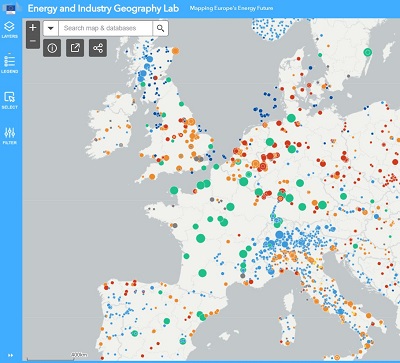
Task: Click the Search map & databases field
Action: coord(105,28)
